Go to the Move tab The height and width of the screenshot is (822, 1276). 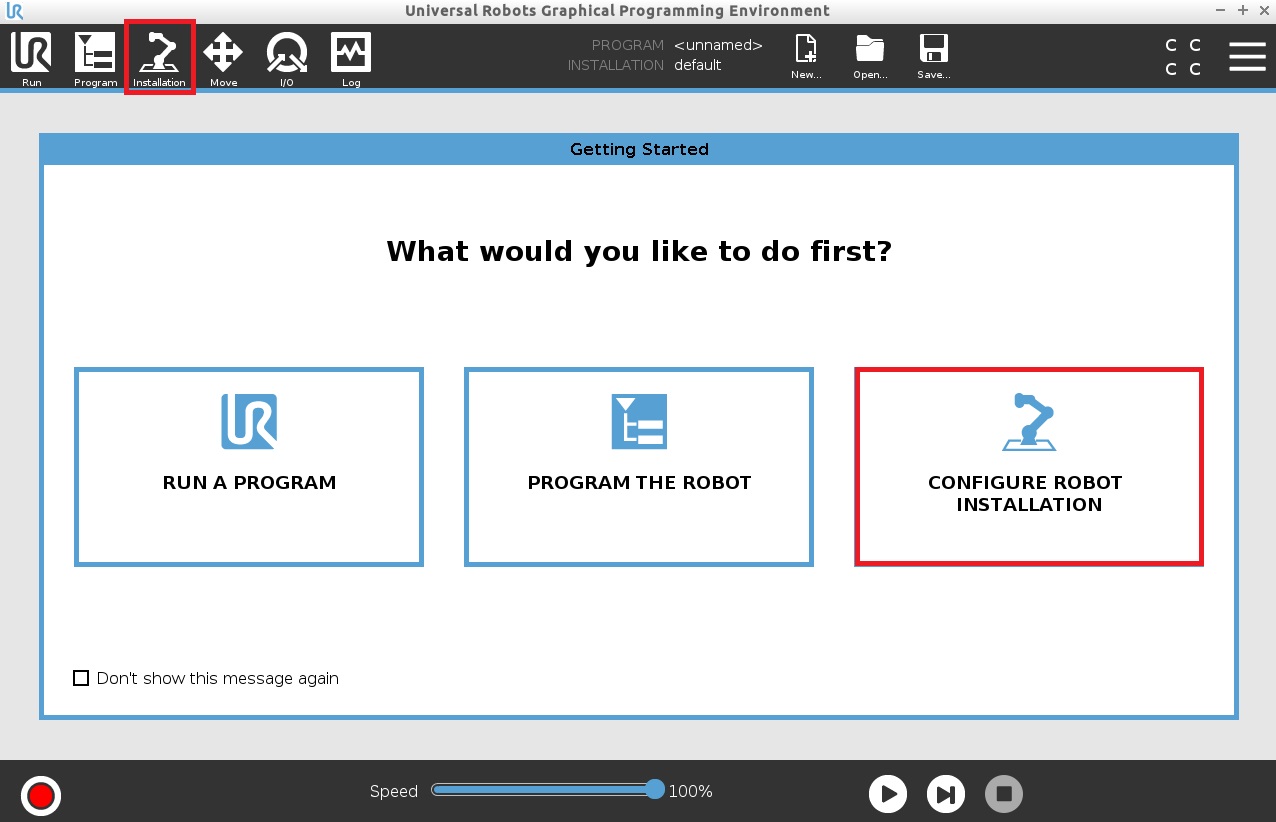pos(223,60)
